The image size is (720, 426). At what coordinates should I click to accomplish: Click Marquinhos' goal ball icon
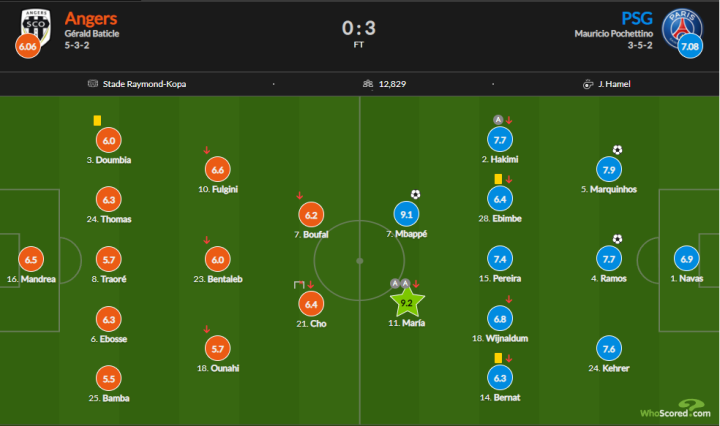[617, 150]
